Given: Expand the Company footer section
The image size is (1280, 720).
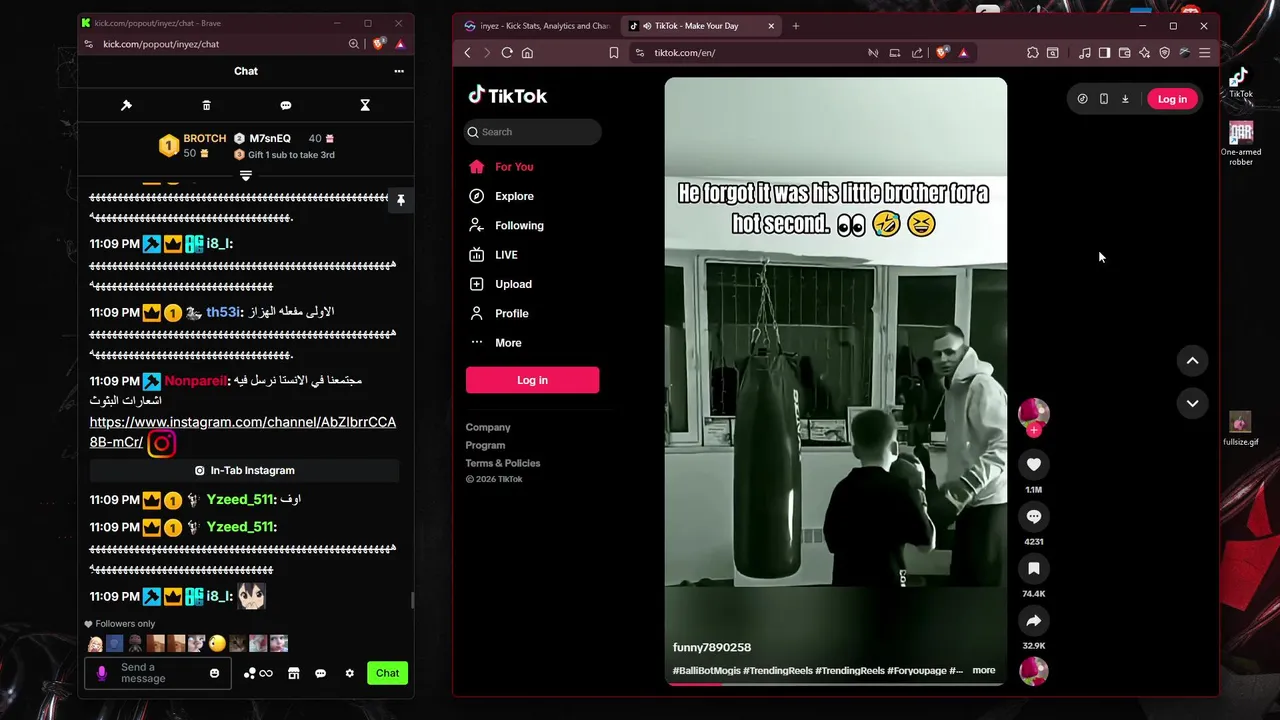Looking at the screenshot, I should tap(488, 427).
